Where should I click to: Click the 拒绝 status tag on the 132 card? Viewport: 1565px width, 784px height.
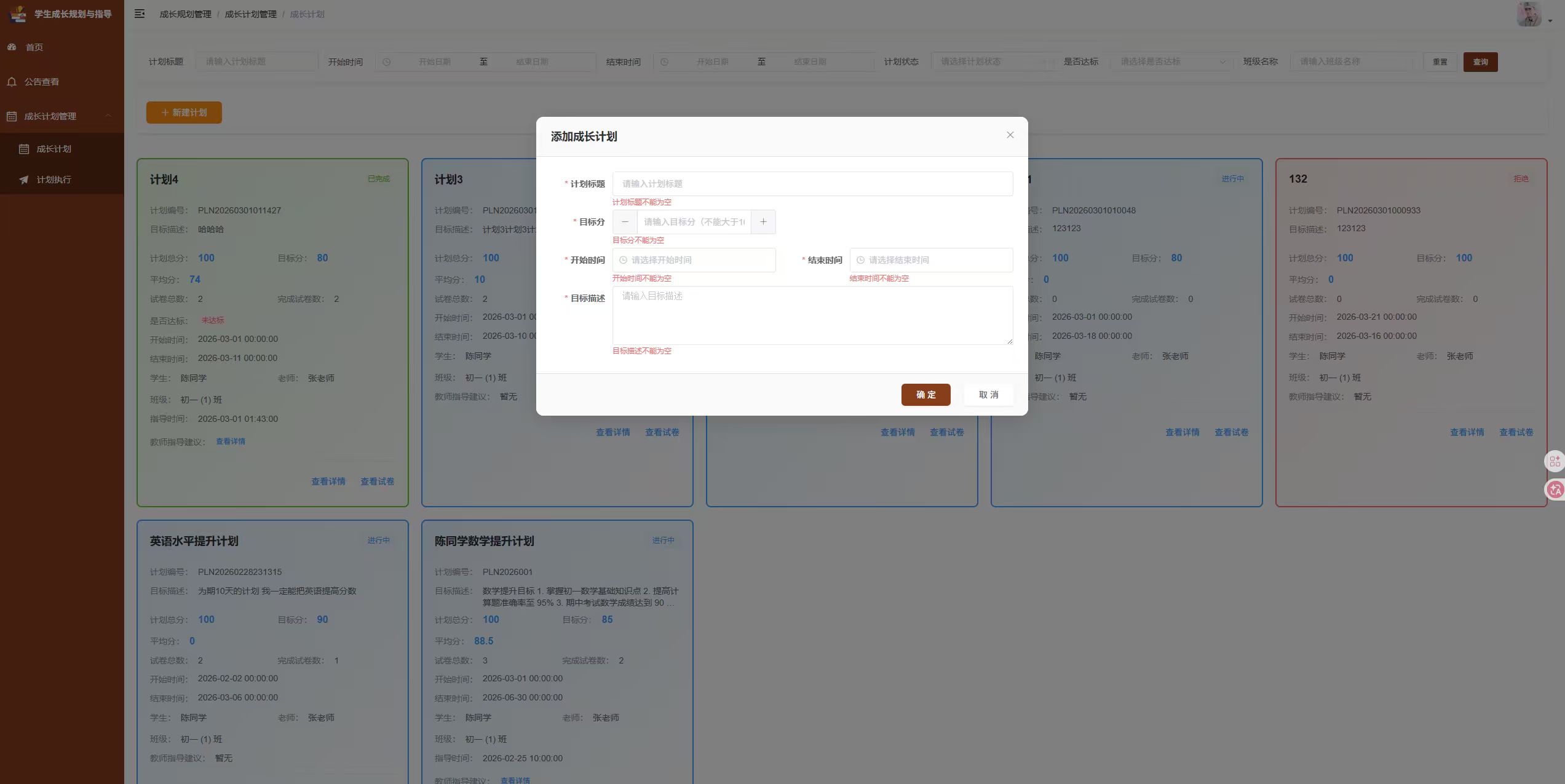[x=1521, y=179]
